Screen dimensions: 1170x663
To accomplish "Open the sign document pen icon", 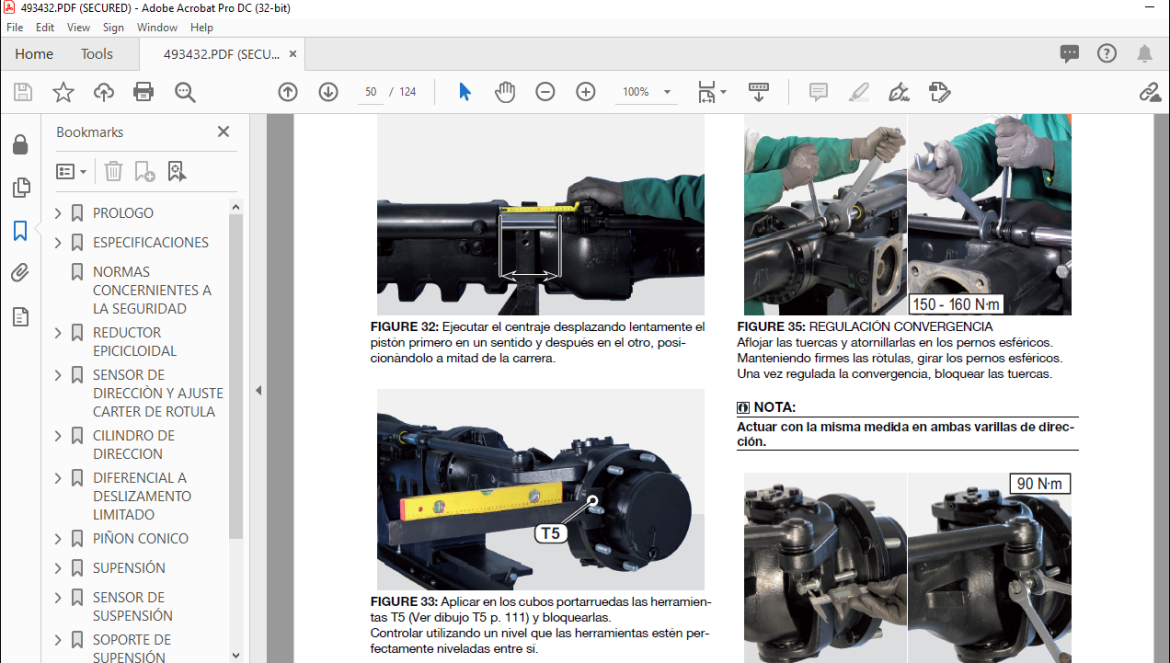I will coord(899,92).
